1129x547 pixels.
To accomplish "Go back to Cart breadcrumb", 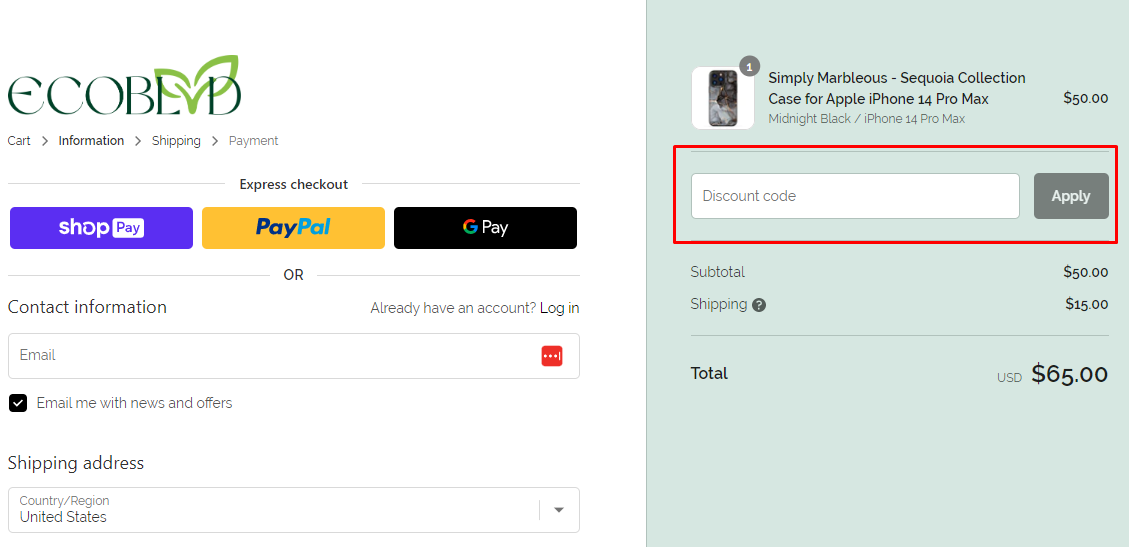I will (19, 141).
